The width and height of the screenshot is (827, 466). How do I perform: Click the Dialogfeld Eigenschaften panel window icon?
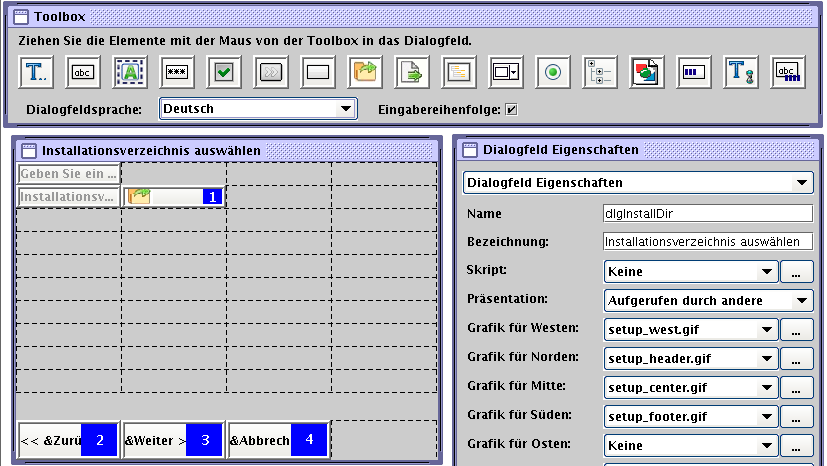[x=469, y=150]
